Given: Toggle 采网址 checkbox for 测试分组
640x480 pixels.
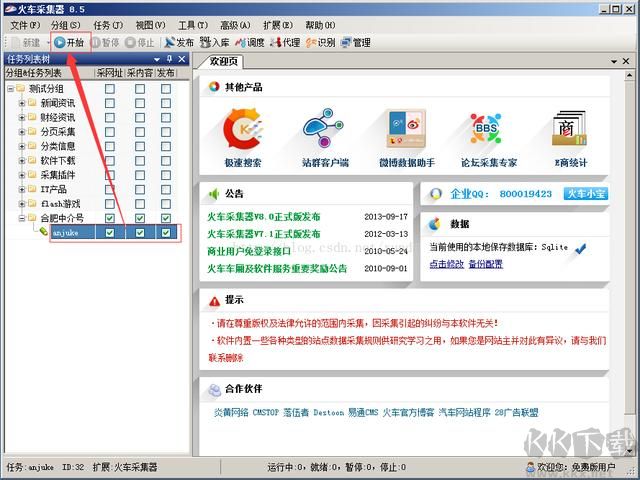Looking at the screenshot, I should click(110, 89).
